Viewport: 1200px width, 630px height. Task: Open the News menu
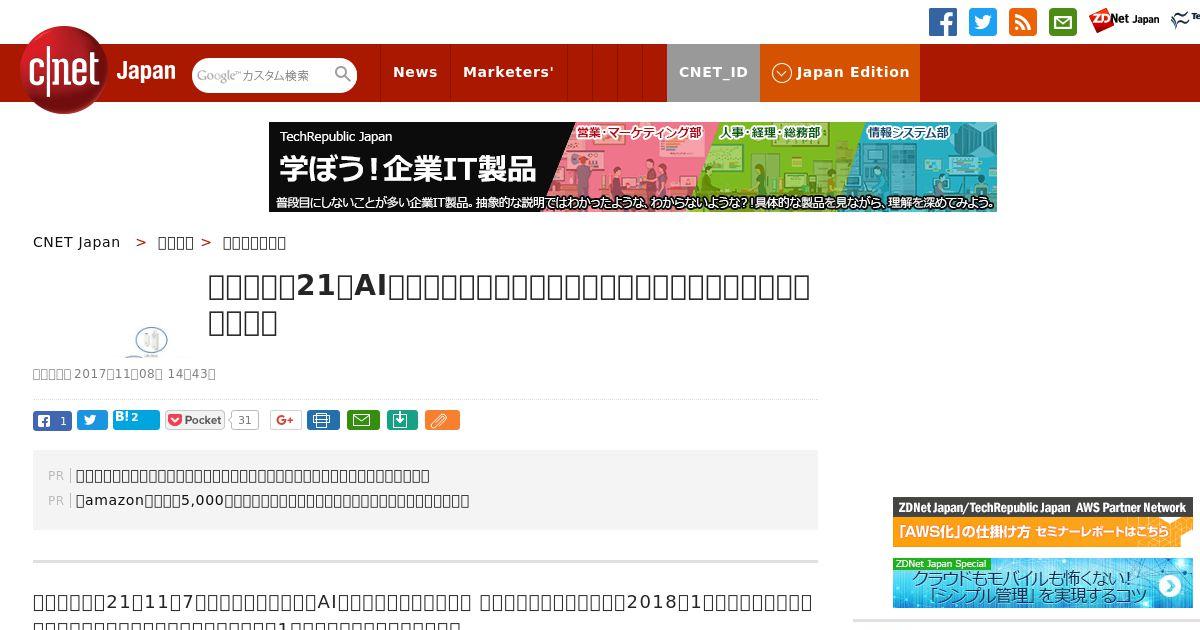point(415,72)
